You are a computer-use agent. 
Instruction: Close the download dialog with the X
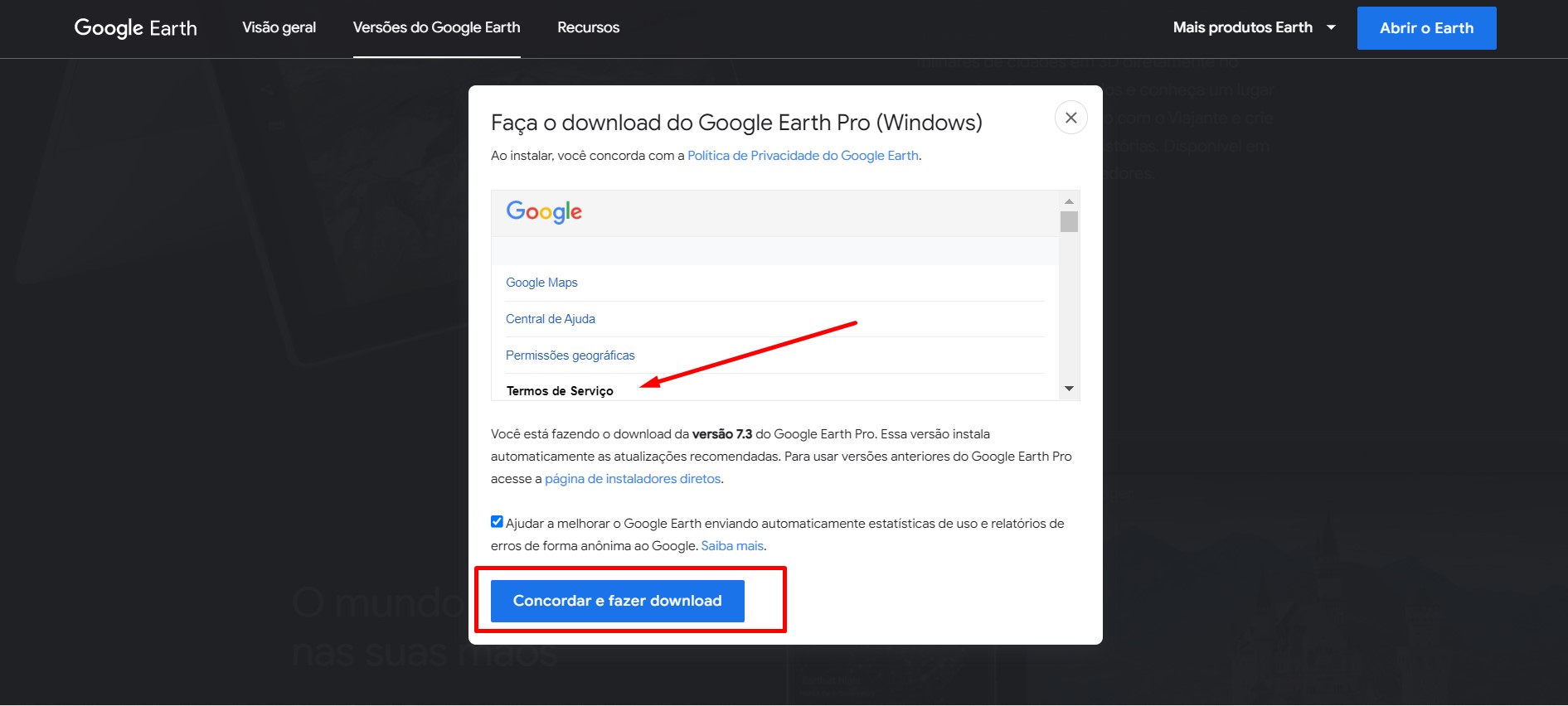tap(1070, 117)
